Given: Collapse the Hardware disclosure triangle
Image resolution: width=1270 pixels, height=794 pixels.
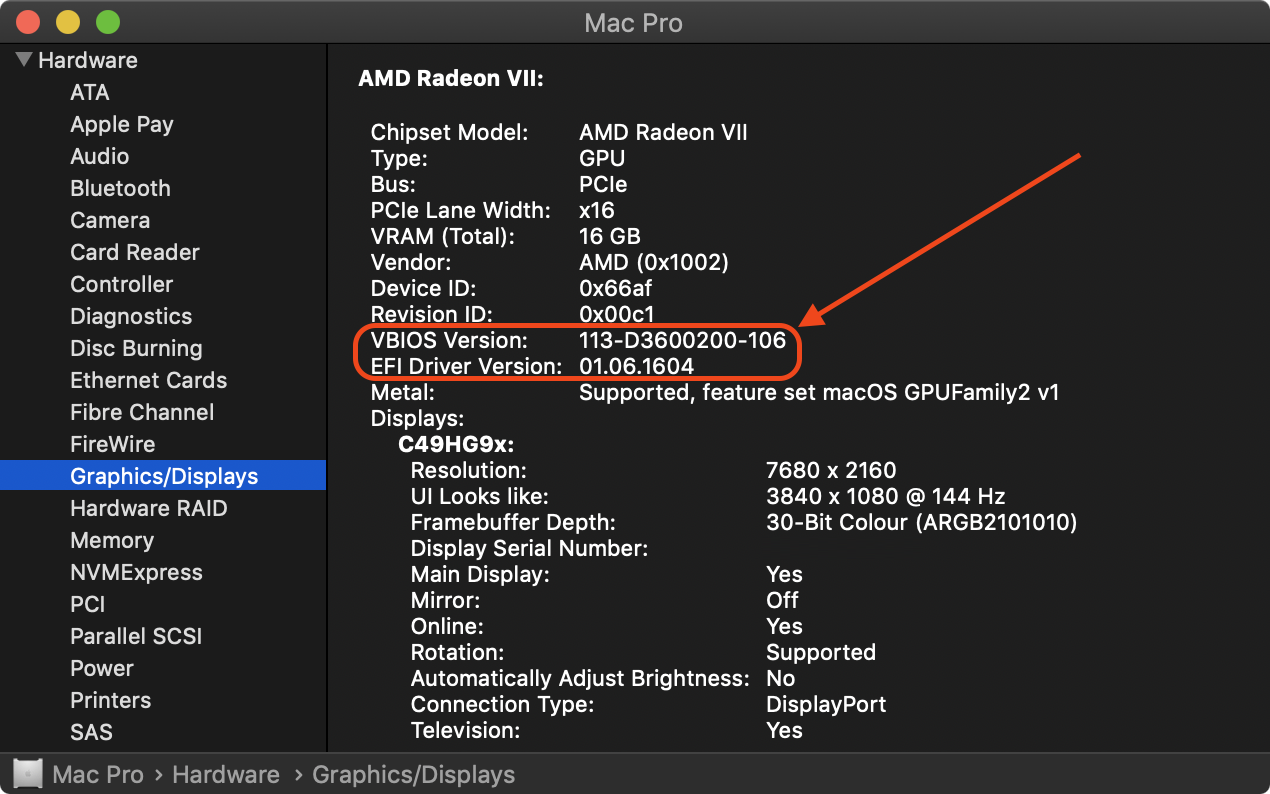Looking at the screenshot, I should (x=24, y=59).
